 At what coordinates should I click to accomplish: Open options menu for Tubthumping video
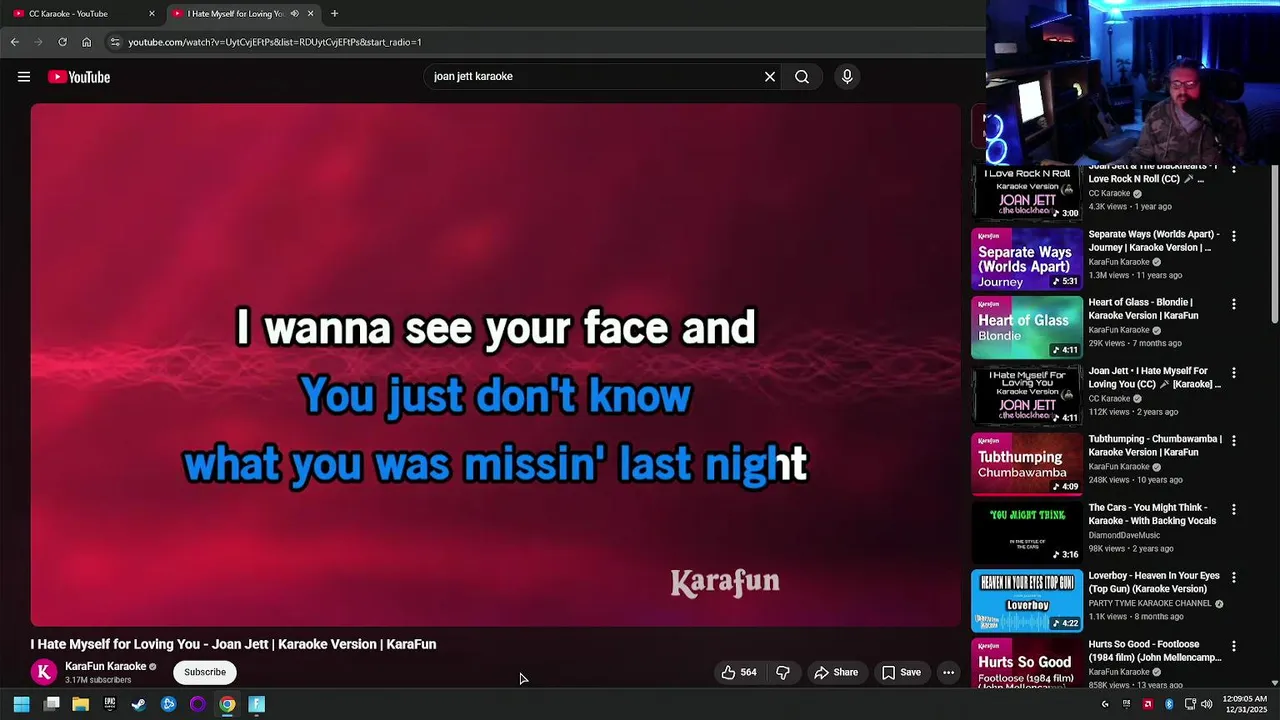[x=1233, y=441]
